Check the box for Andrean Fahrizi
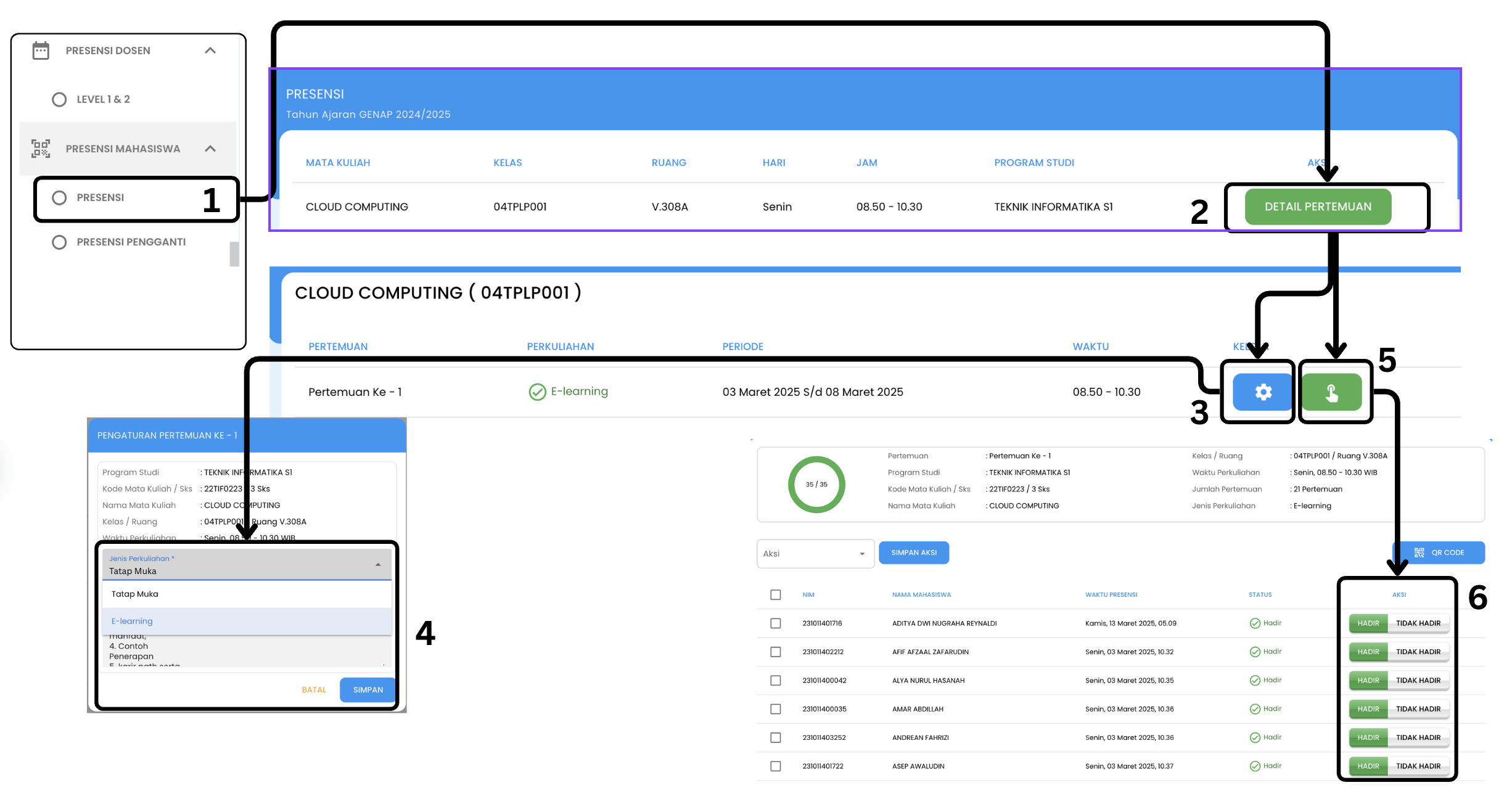Image resolution: width=1512 pixels, height=793 pixels. tap(776, 738)
